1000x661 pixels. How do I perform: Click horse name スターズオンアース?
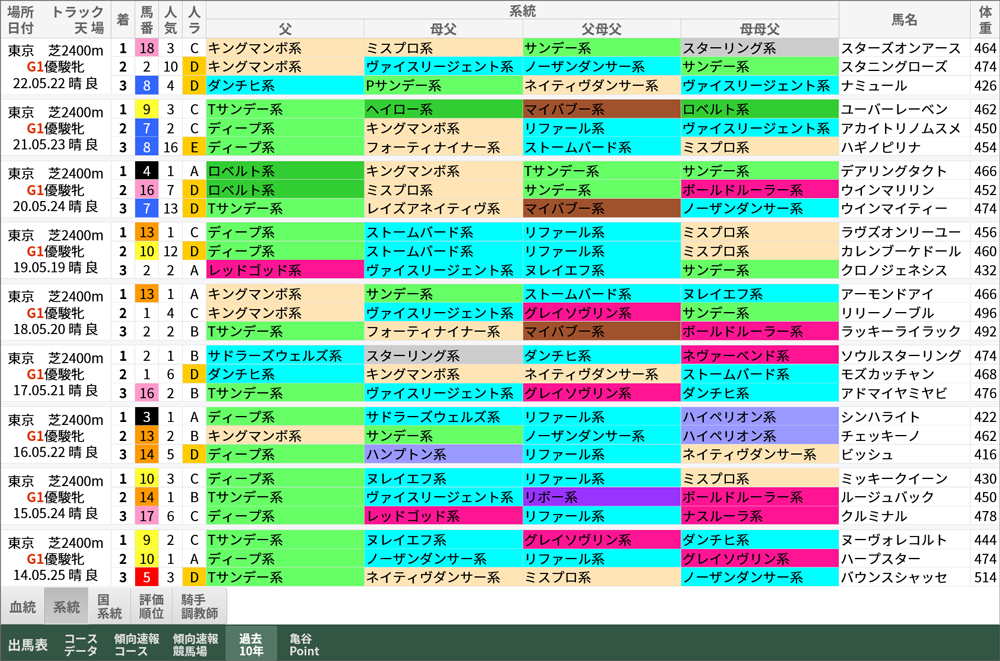click(901, 48)
